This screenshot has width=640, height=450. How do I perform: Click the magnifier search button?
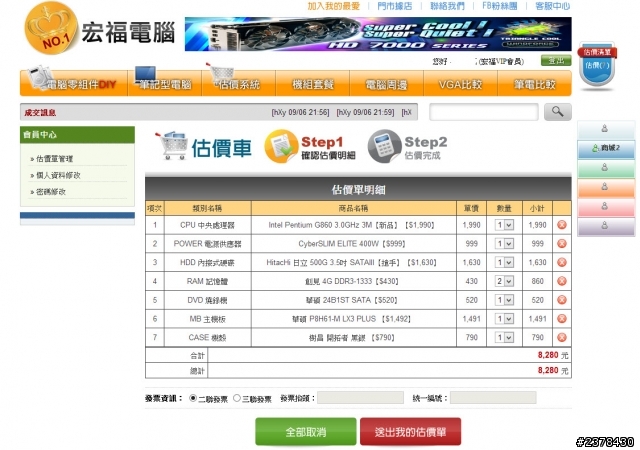point(558,112)
